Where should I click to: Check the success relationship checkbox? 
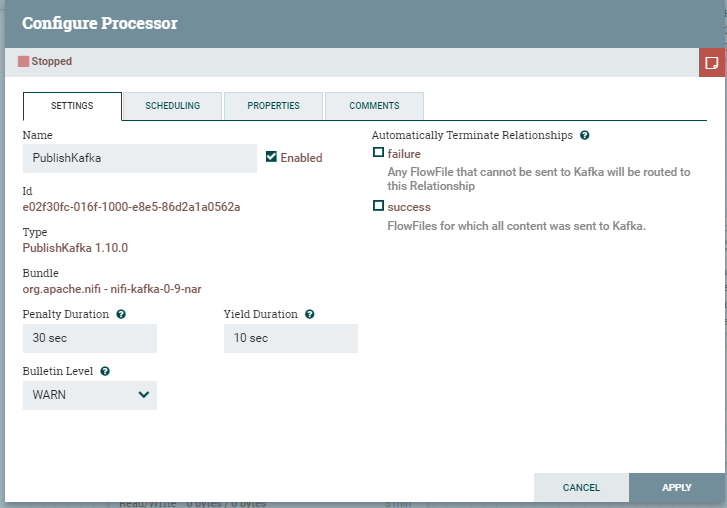pyautogui.click(x=378, y=206)
